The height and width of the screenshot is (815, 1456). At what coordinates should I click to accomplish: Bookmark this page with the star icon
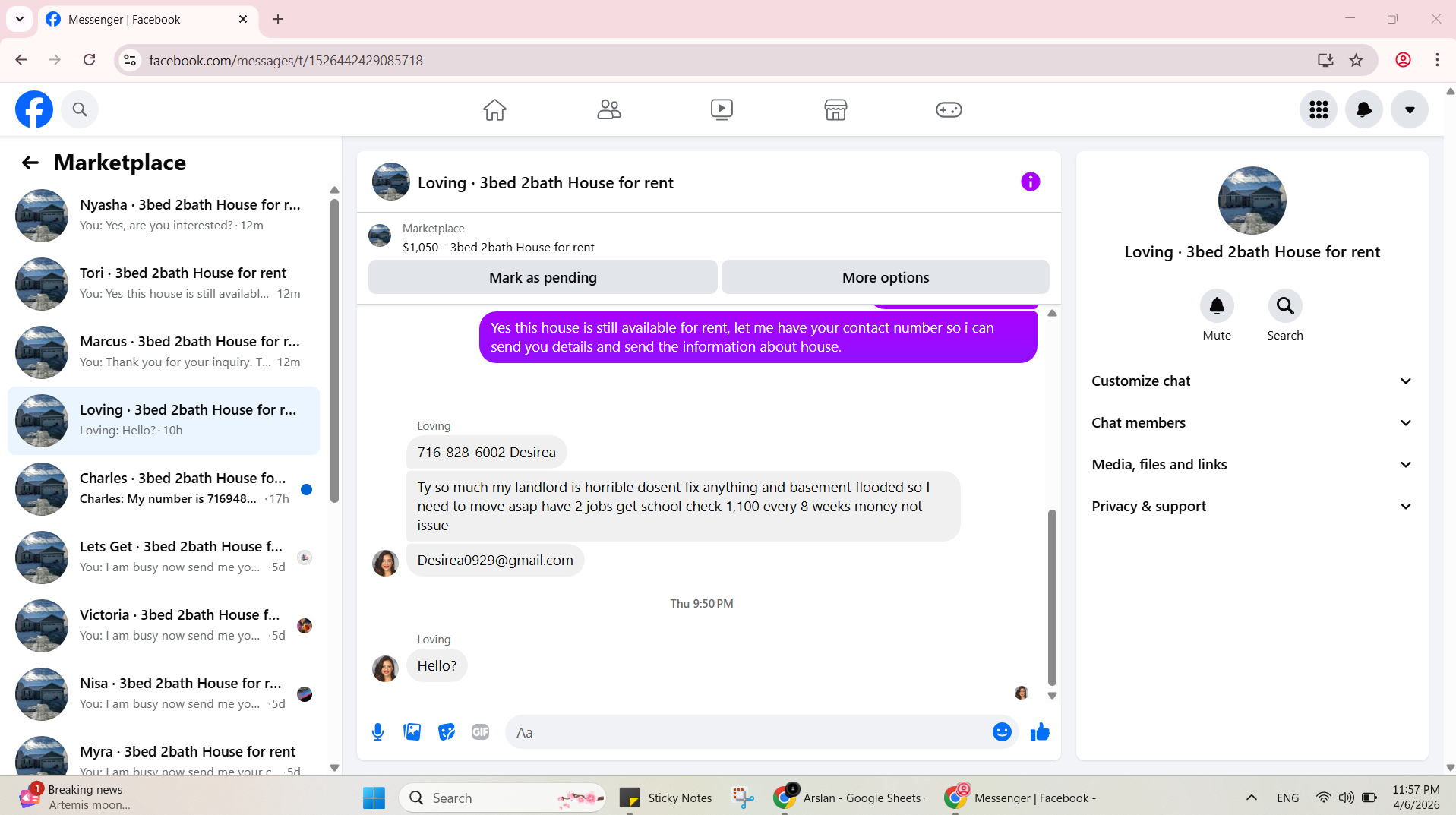tap(1356, 60)
